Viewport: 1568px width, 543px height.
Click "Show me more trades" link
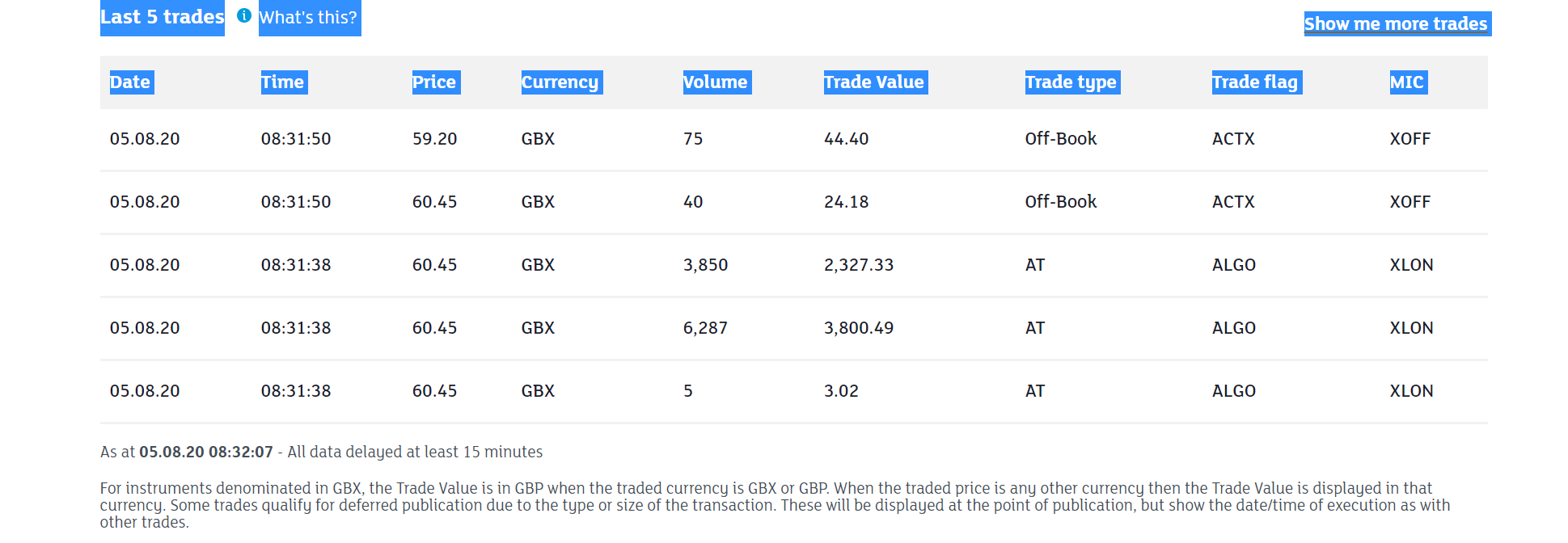pyautogui.click(x=1396, y=24)
